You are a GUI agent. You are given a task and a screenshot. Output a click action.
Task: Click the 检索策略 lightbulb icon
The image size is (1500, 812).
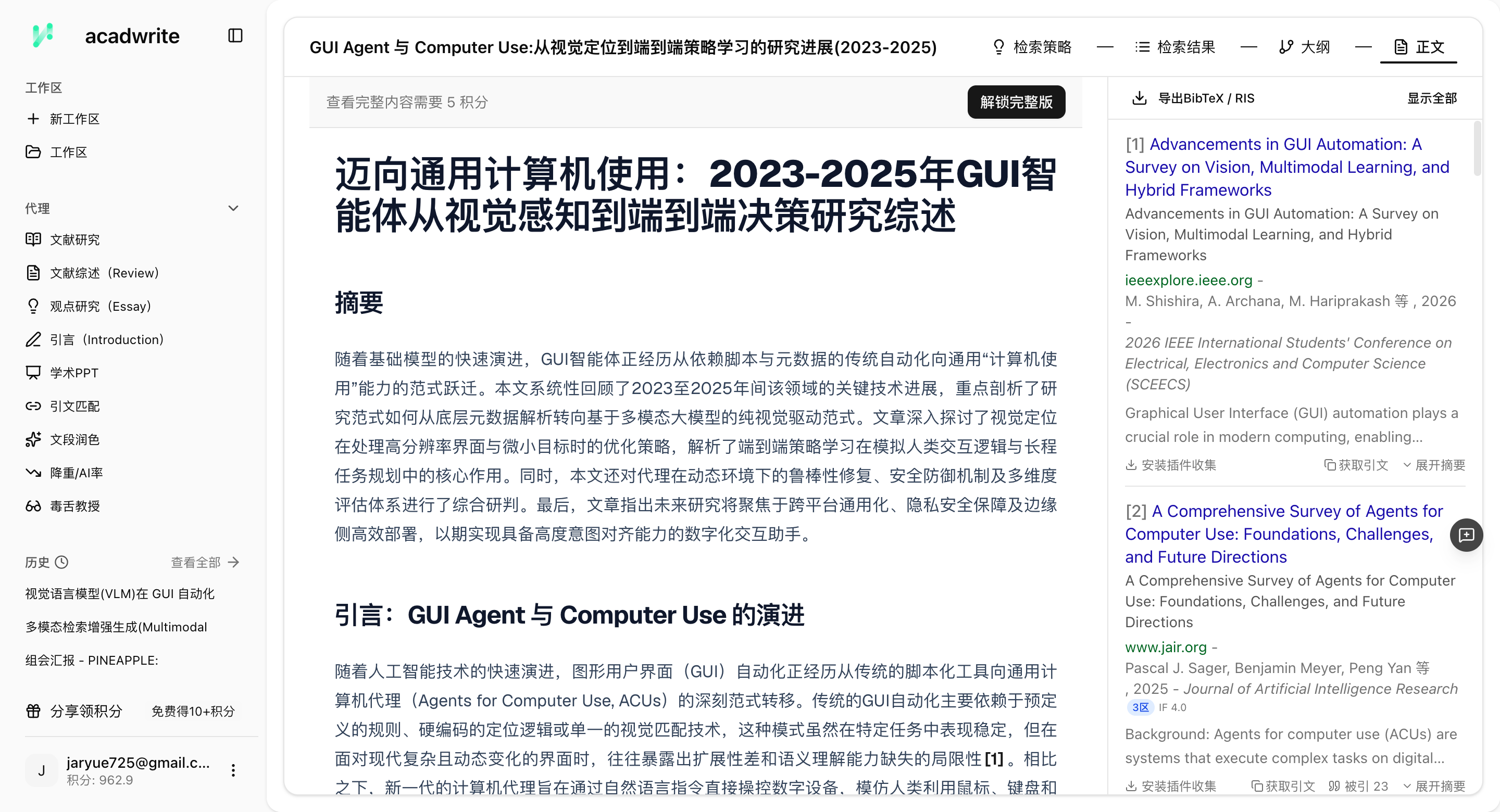998,46
